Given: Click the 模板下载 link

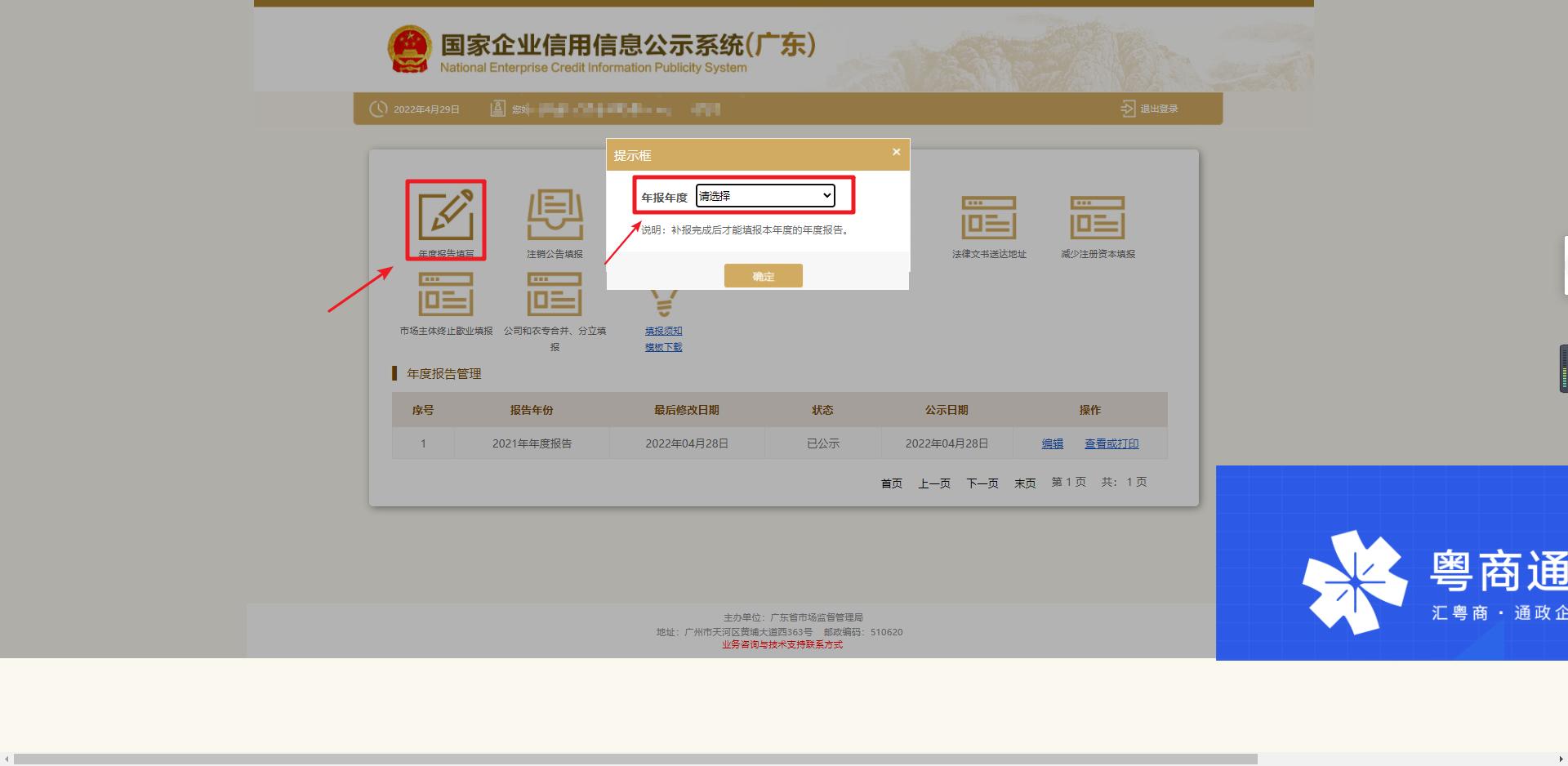Looking at the screenshot, I should pyautogui.click(x=663, y=346).
